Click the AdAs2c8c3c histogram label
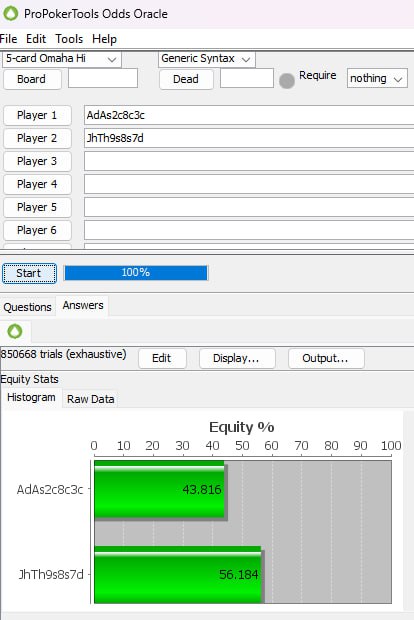414x620 pixels. pyautogui.click(x=50, y=490)
